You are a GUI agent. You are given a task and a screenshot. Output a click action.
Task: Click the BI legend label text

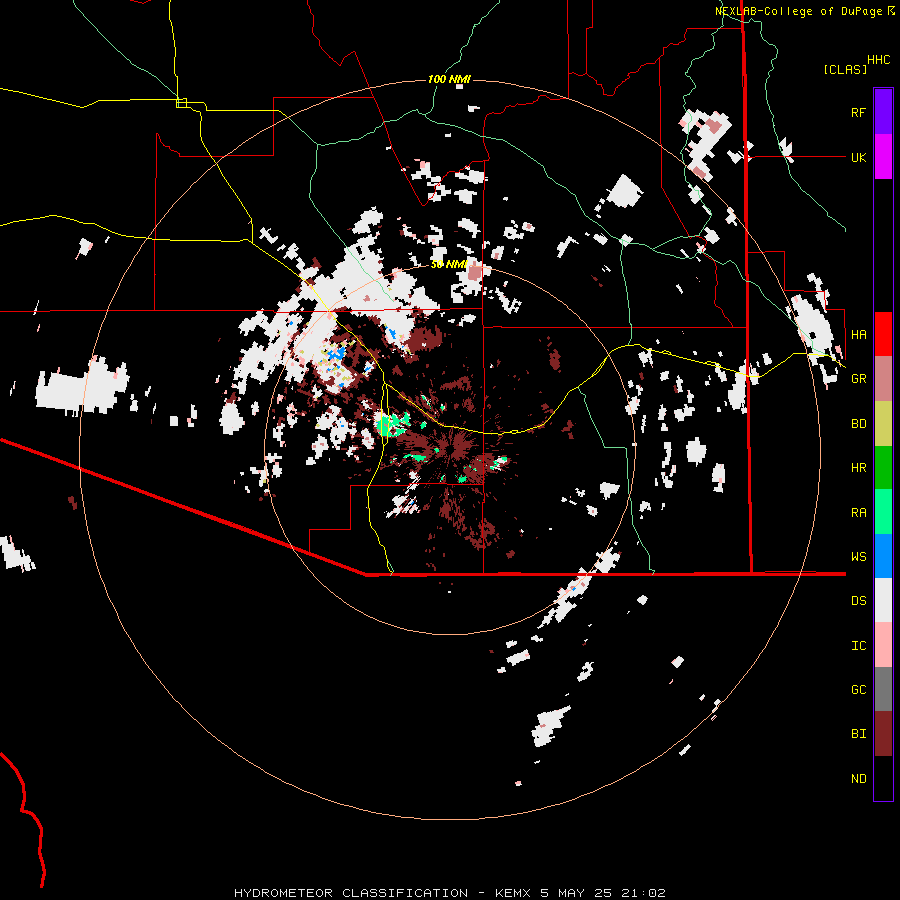(858, 734)
